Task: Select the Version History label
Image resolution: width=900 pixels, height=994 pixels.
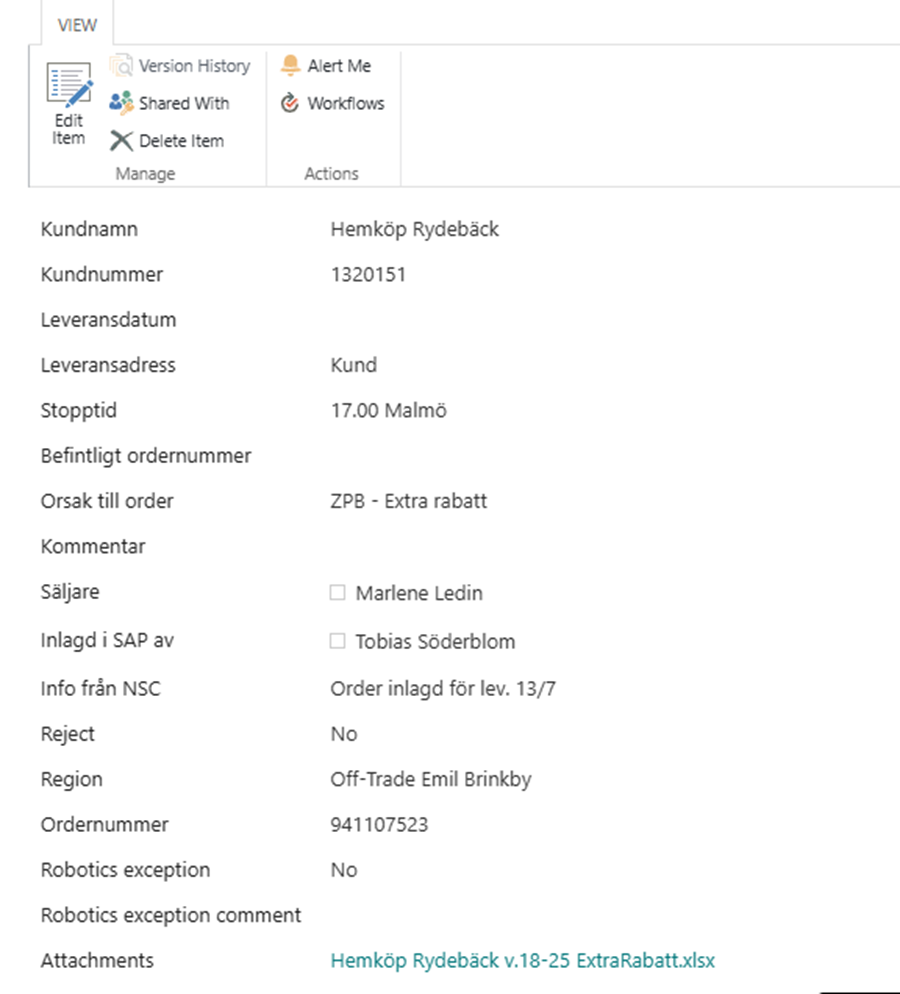Action: [x=195, y=66]
